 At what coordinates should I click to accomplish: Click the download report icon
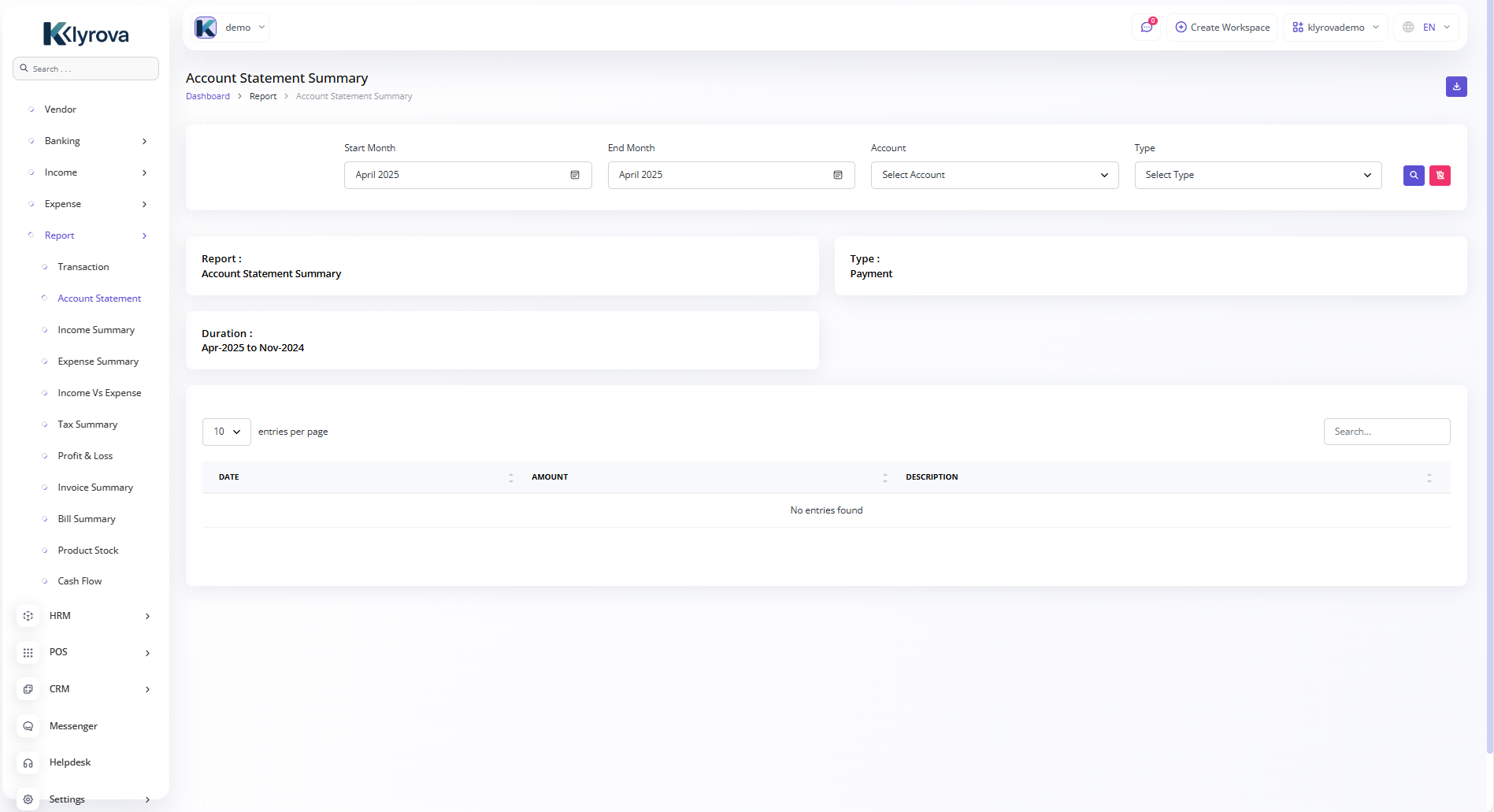[1456, 87]
